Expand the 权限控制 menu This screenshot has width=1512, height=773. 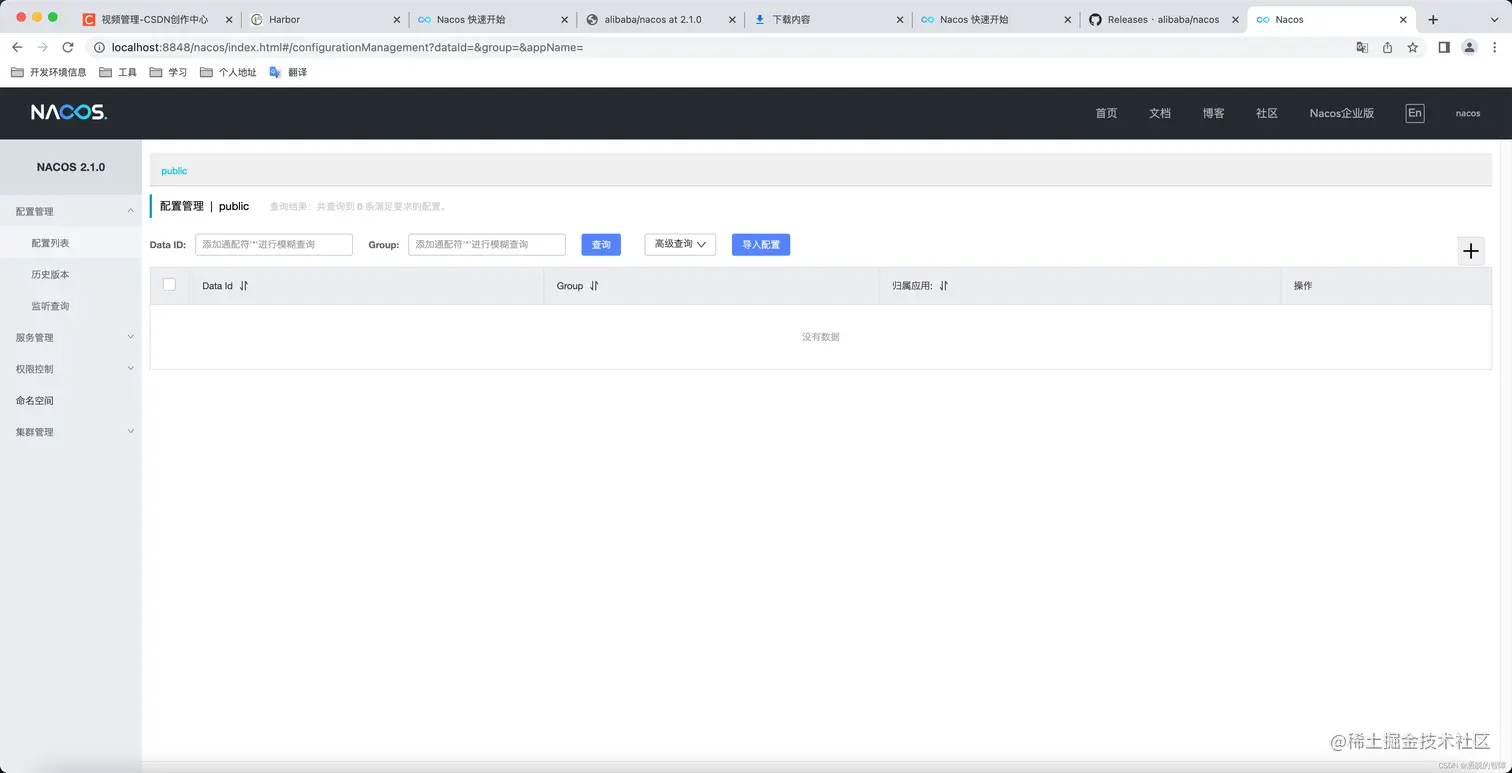click(x=70, y=369)
